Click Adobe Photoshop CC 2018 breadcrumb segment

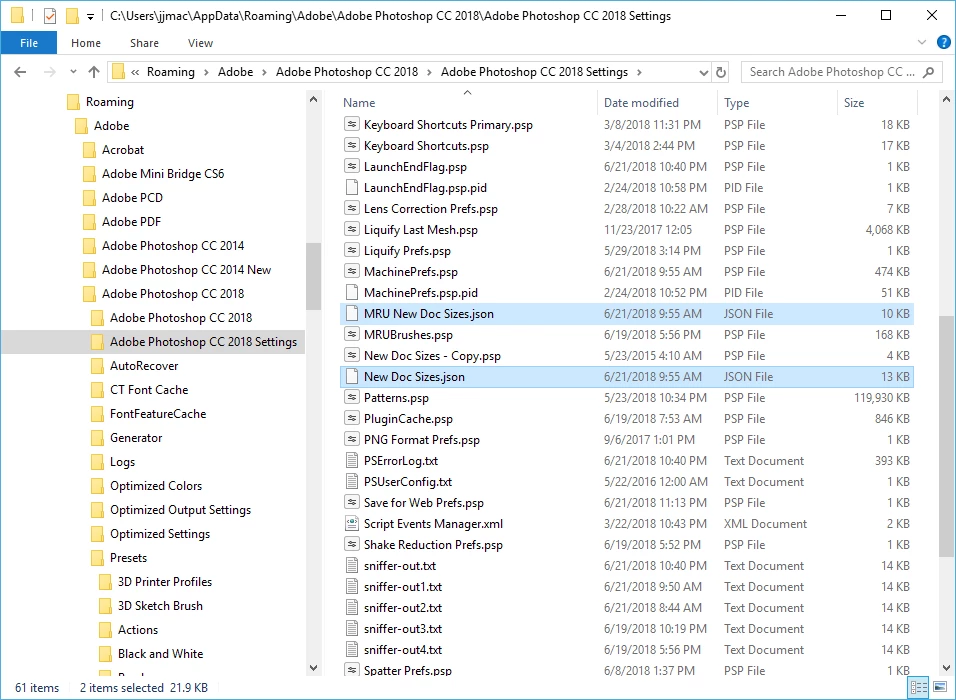[347, 72]
